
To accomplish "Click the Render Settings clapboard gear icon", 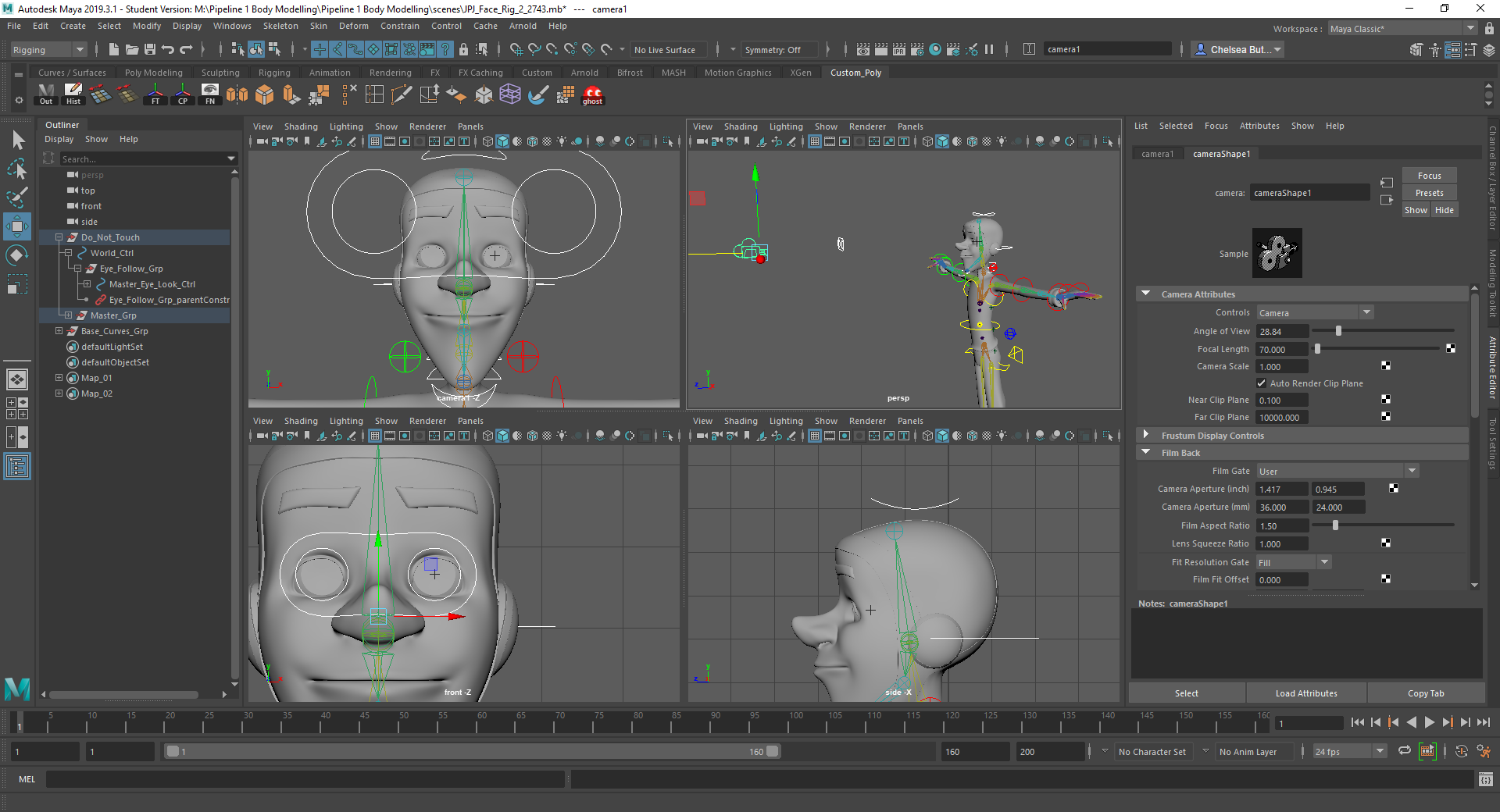I will click(x=918, y=48).
